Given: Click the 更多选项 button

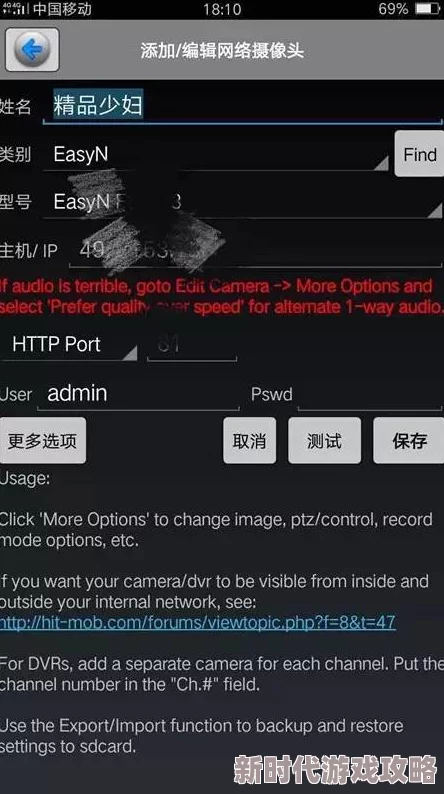Looking at the screenshot, I should (x=43, y=441).
